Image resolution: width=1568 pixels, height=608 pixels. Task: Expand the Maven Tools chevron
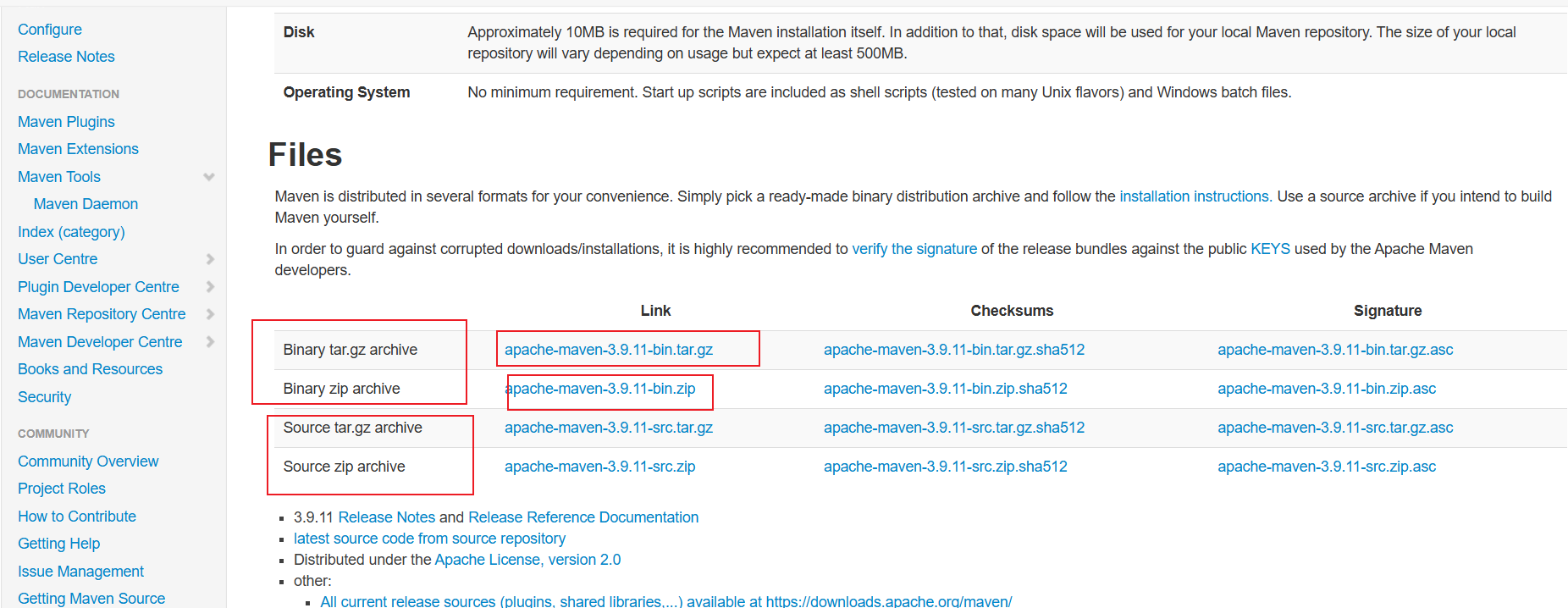209,177
